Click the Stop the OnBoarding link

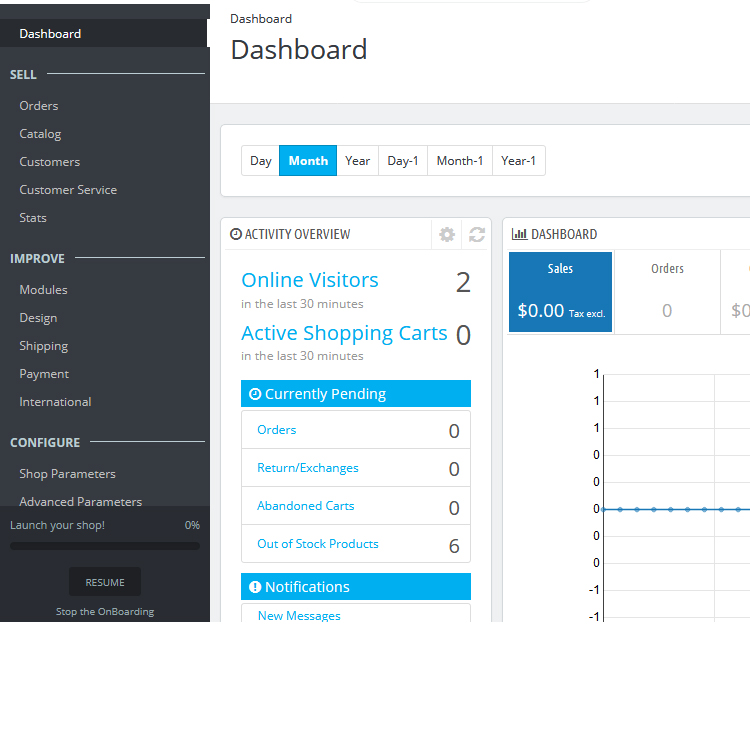coord(105,611)
